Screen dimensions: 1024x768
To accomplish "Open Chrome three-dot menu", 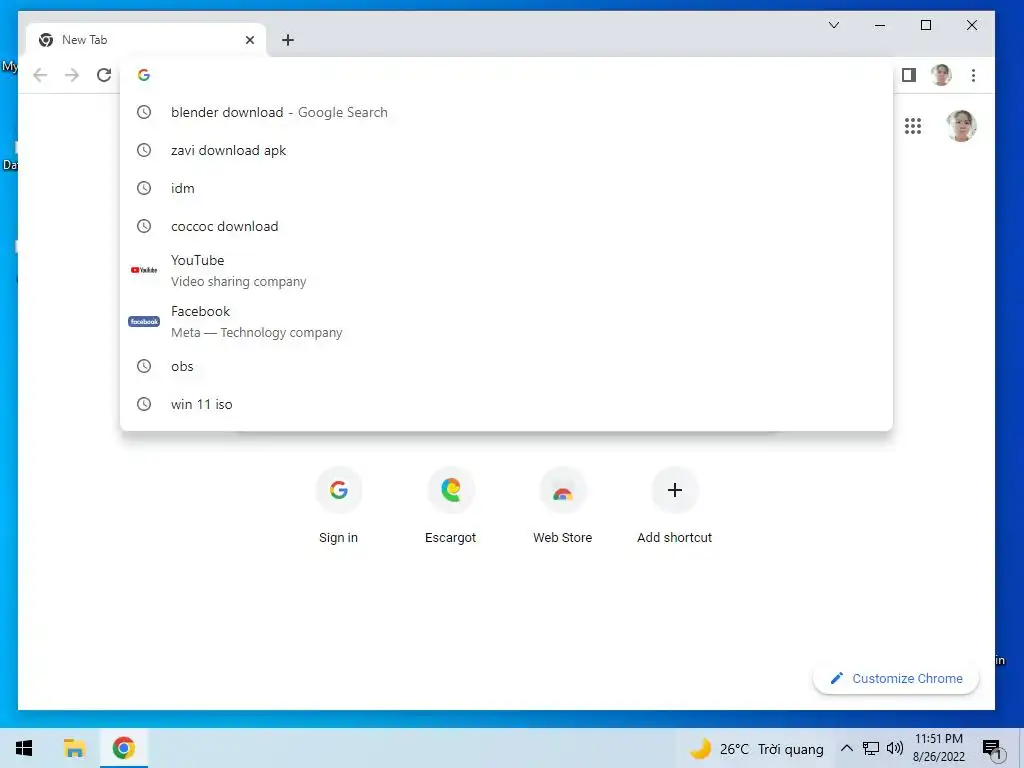I will [973, 75].
